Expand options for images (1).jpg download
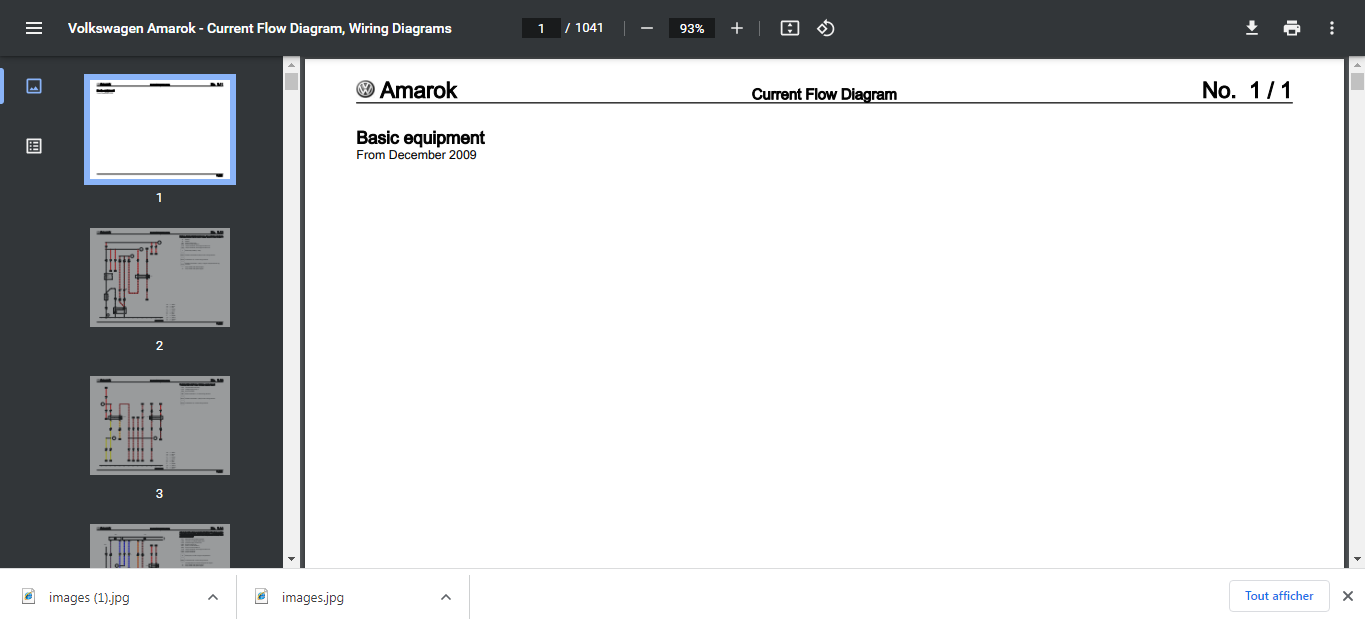The height and width of the screenshot is (625, 1365). coord(213,597)
